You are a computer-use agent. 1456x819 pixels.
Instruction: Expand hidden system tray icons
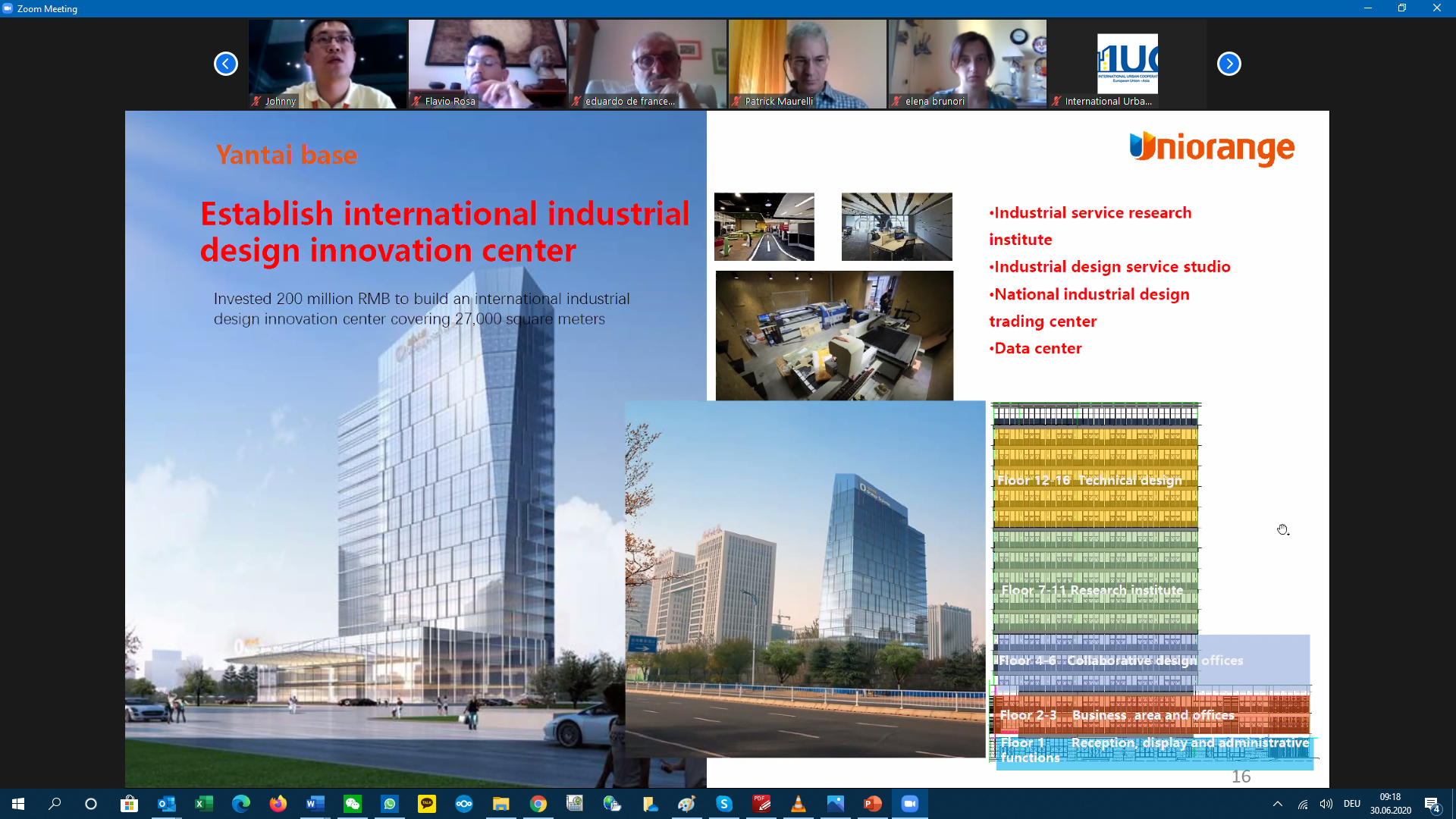click(x=1278, y=804)
